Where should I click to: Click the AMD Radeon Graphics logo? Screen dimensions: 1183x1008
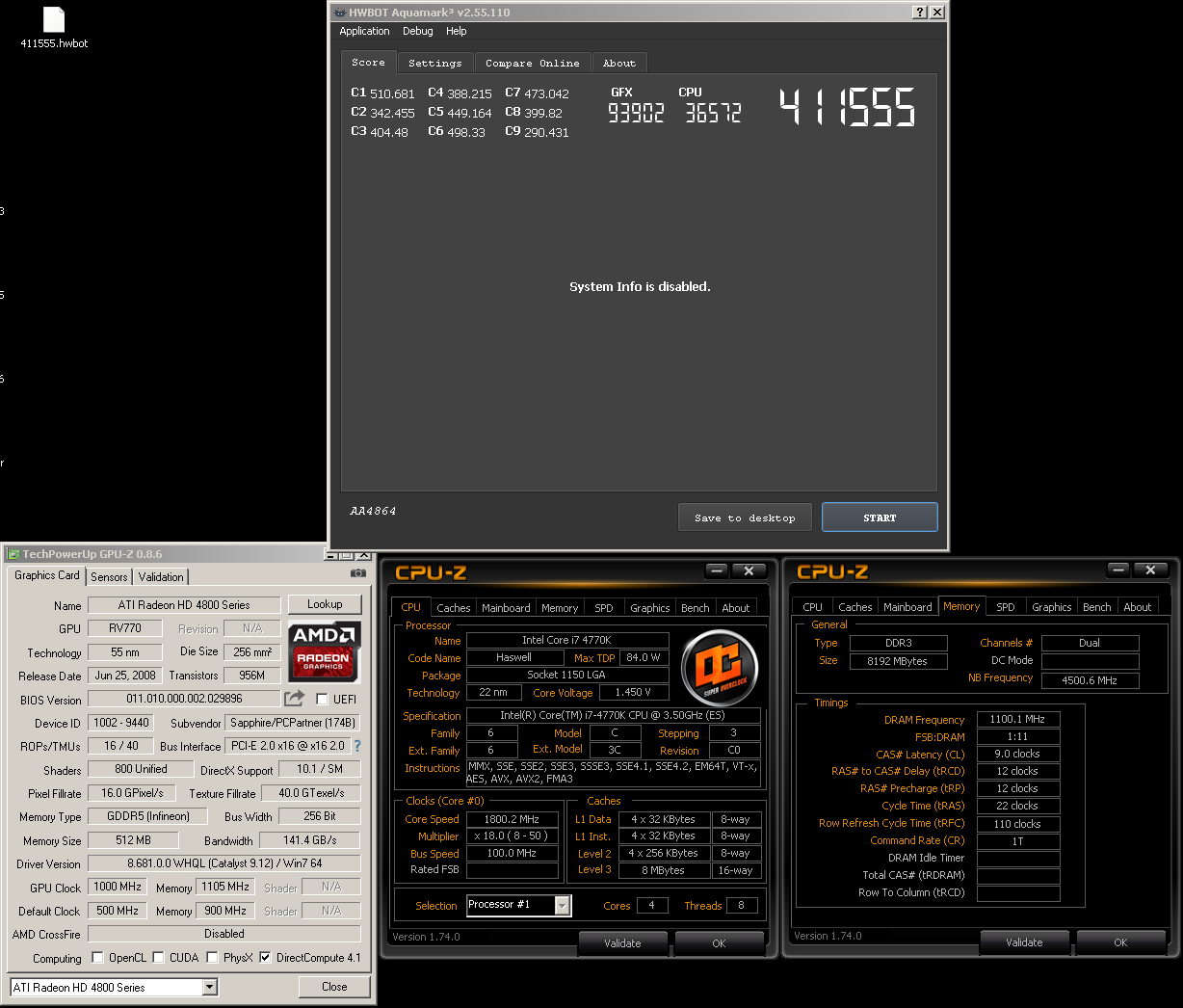point(324,651)
